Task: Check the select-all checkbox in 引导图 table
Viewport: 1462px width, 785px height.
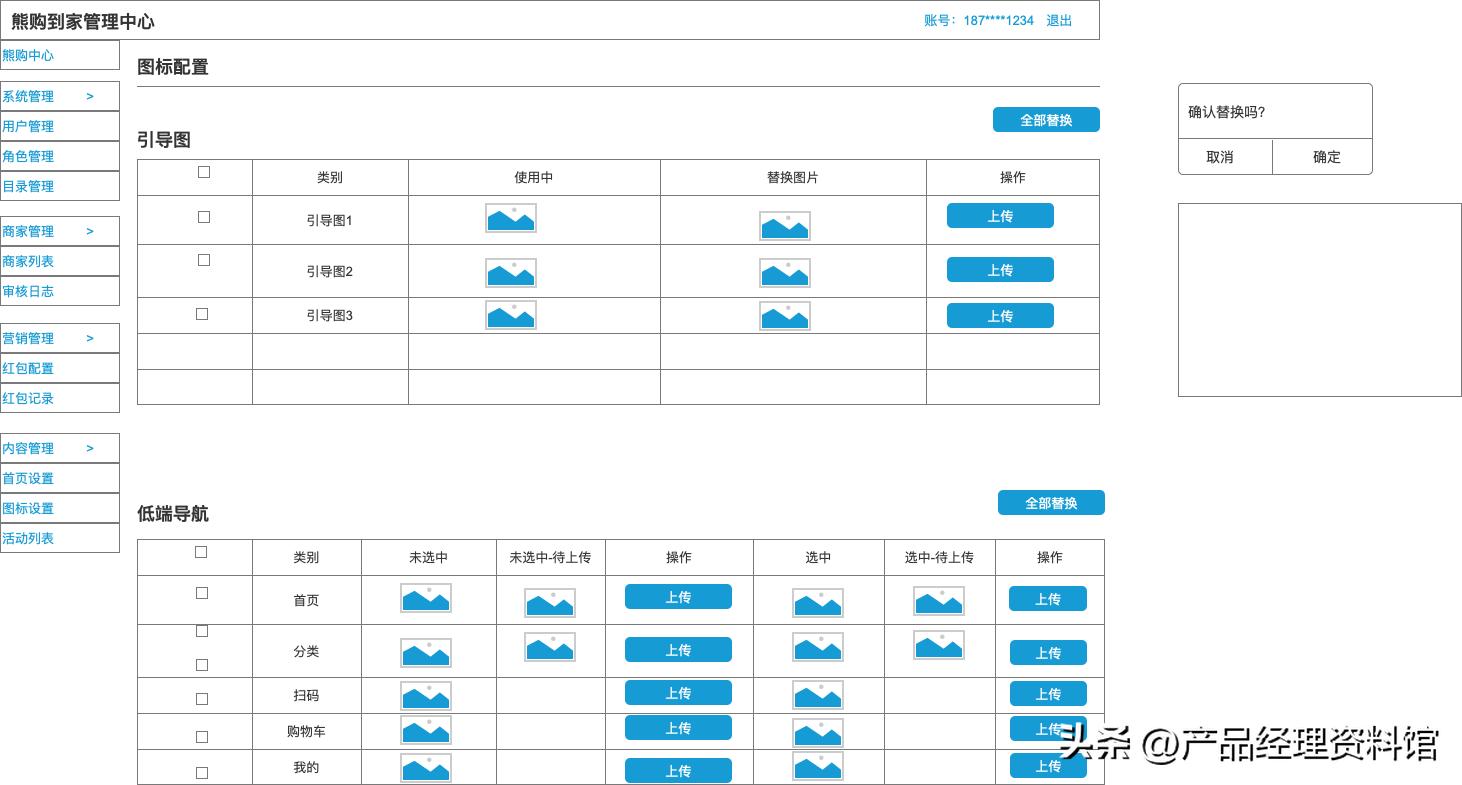Action: pos(204,171)
